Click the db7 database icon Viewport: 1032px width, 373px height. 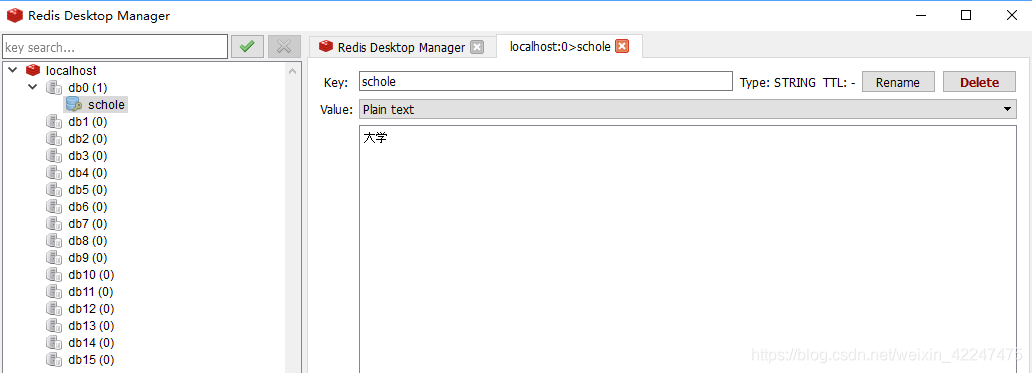pos(54,224)
